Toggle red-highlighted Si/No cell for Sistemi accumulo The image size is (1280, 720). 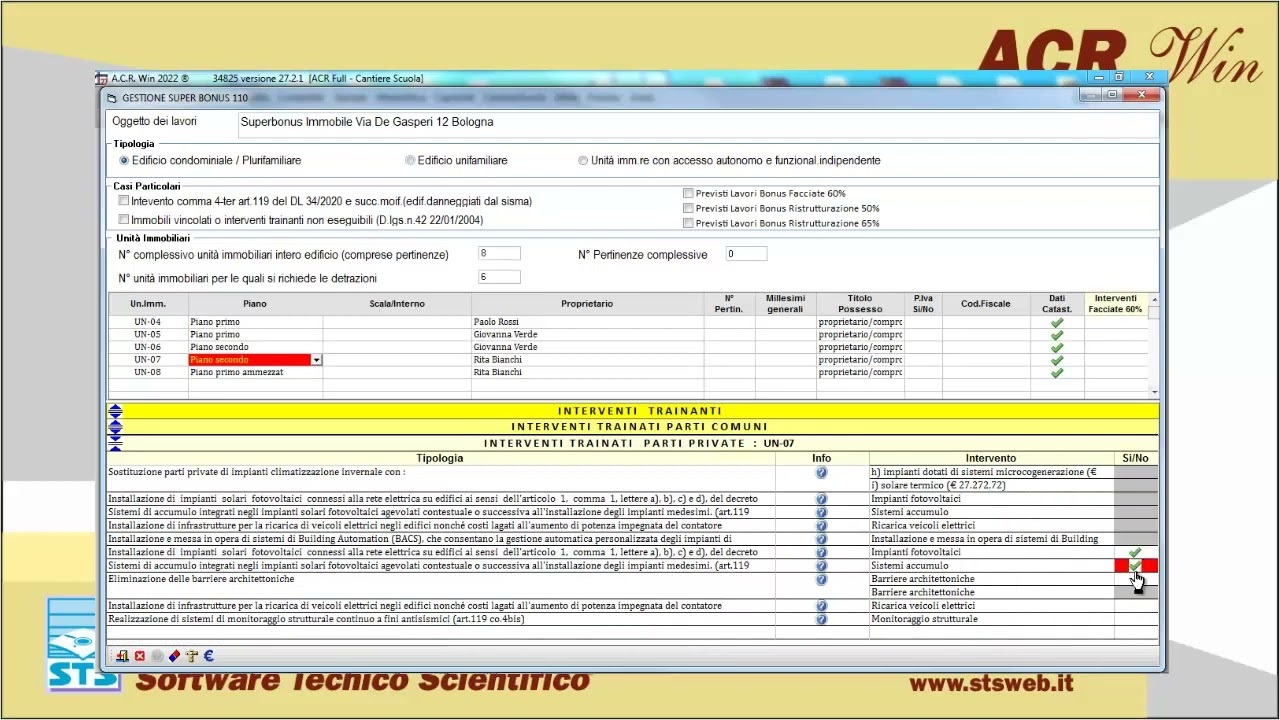coord(1136,566)
